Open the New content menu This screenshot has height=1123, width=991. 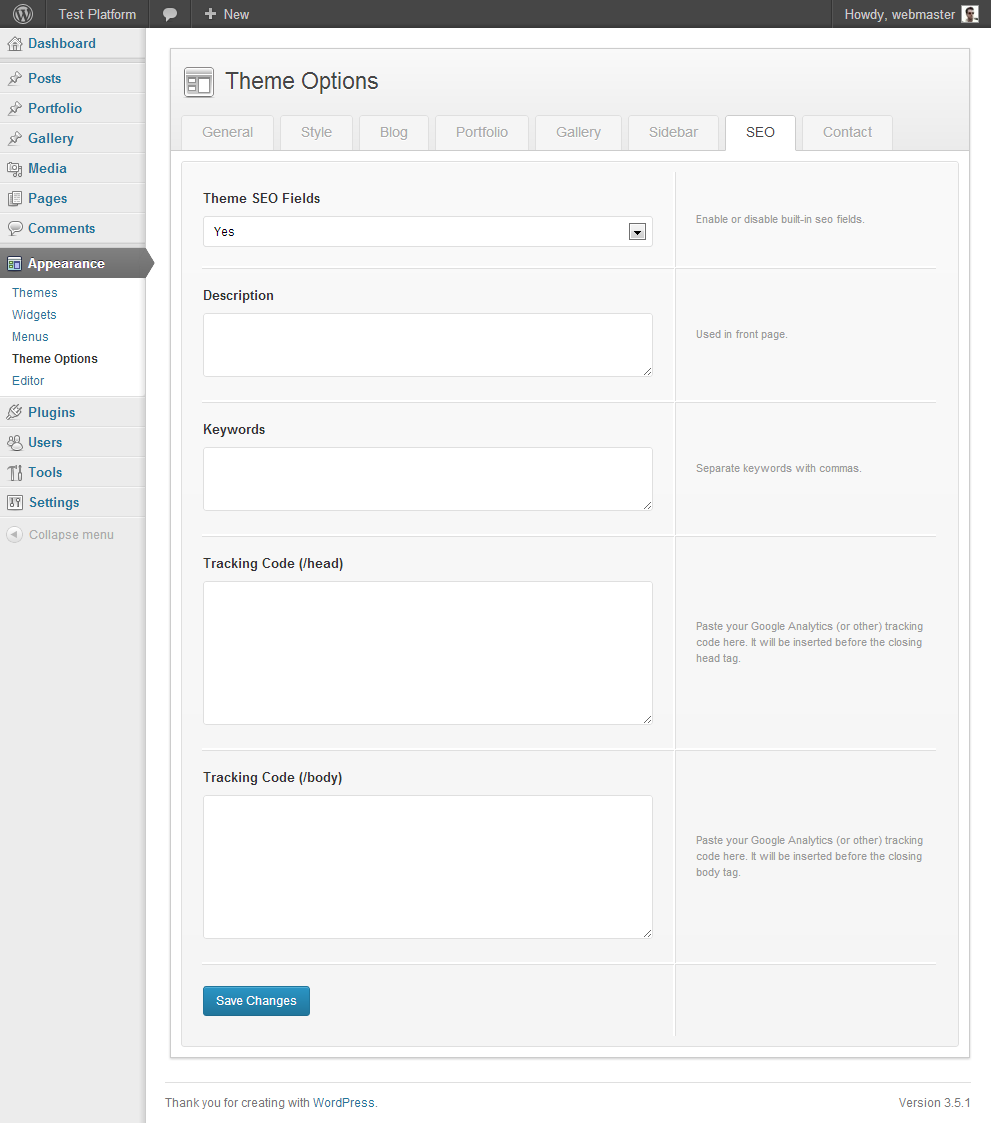(x=227, y=14)
